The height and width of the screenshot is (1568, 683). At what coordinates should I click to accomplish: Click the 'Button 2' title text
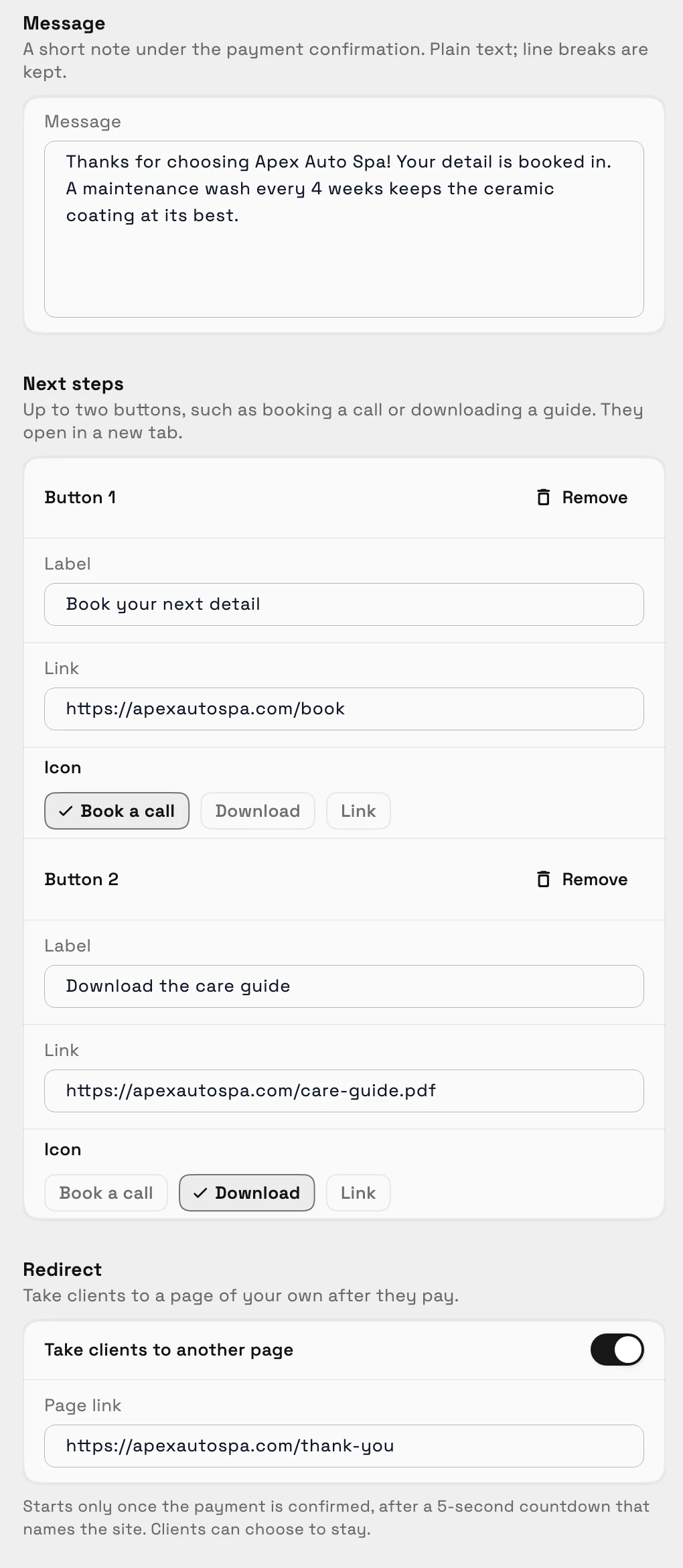(82, 879)
